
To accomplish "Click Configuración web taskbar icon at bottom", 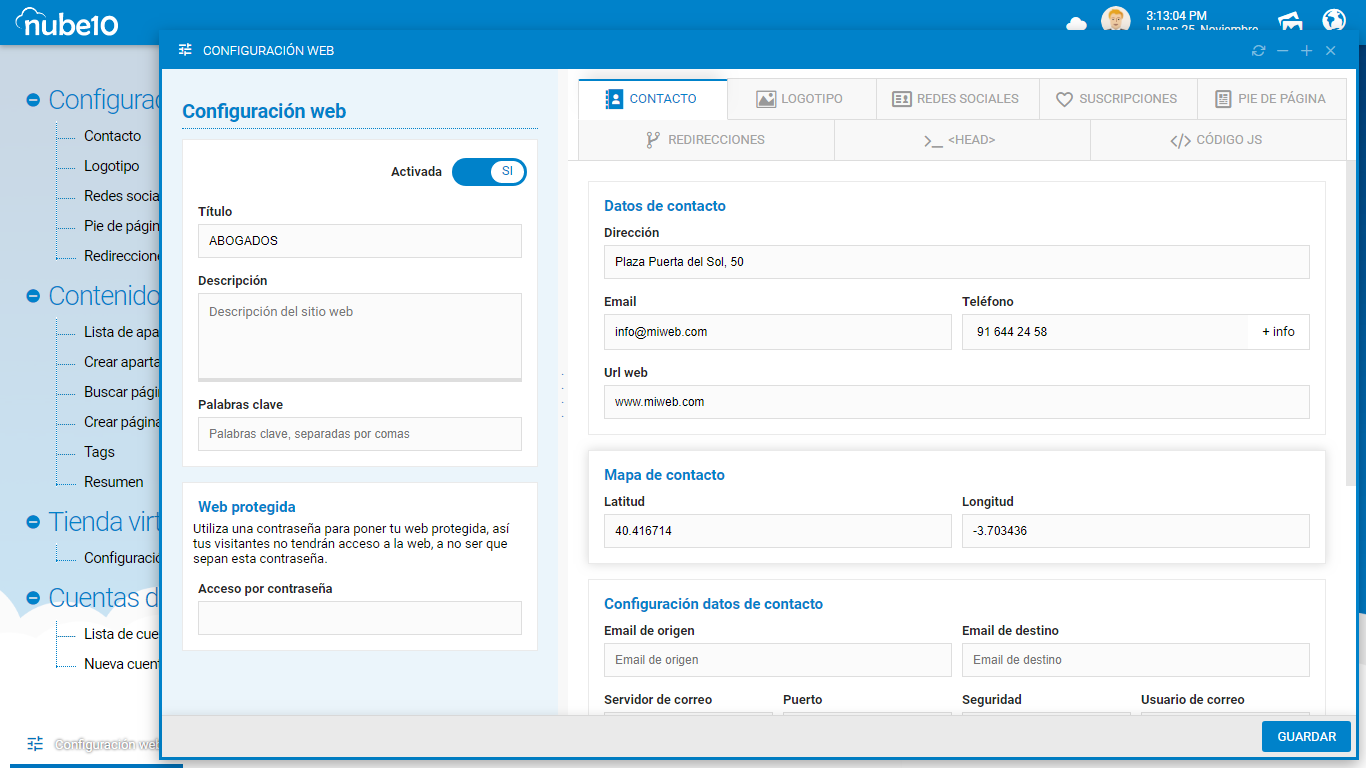I will pyautogui.click(x=36, y=744).
